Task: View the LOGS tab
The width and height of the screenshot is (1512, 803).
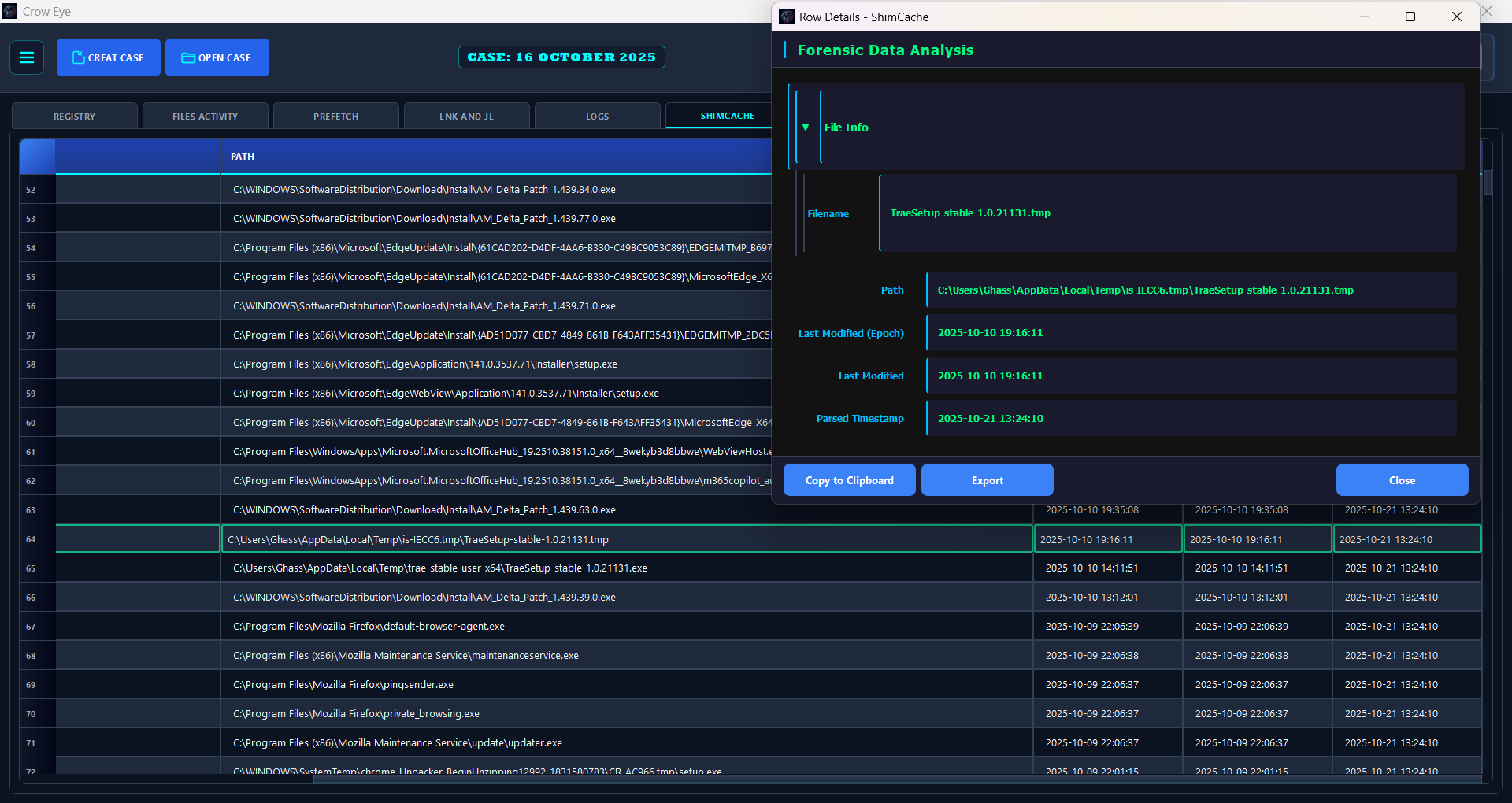Action: (598, 116)
